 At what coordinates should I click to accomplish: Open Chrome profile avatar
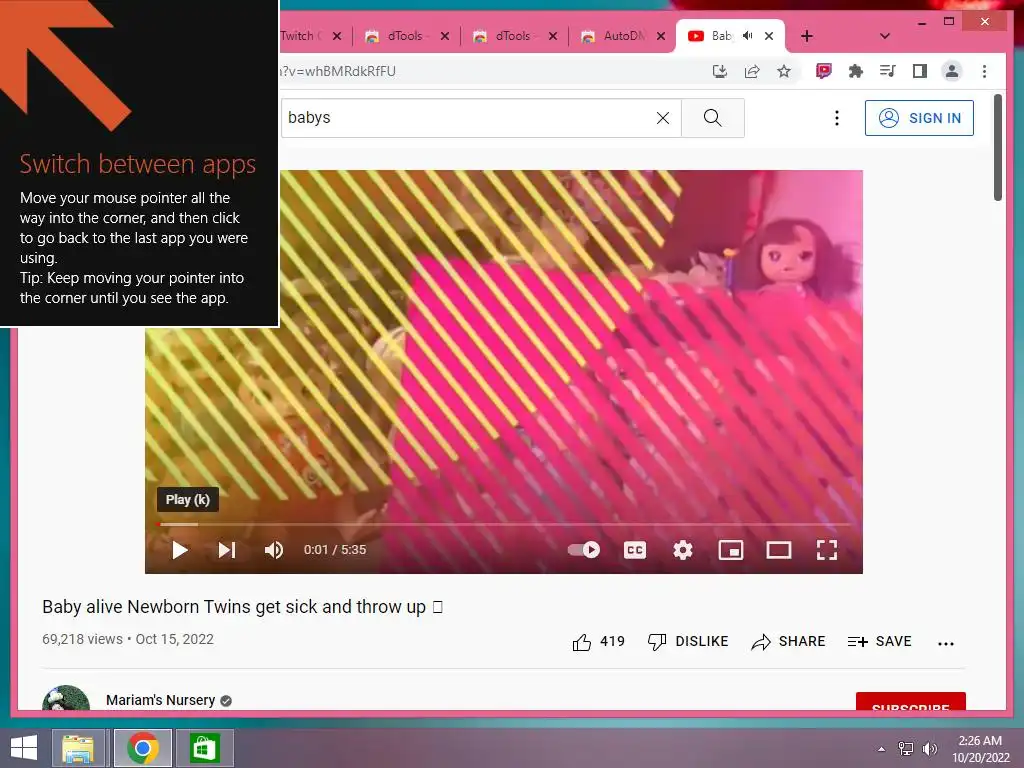(x=952, y=71)
